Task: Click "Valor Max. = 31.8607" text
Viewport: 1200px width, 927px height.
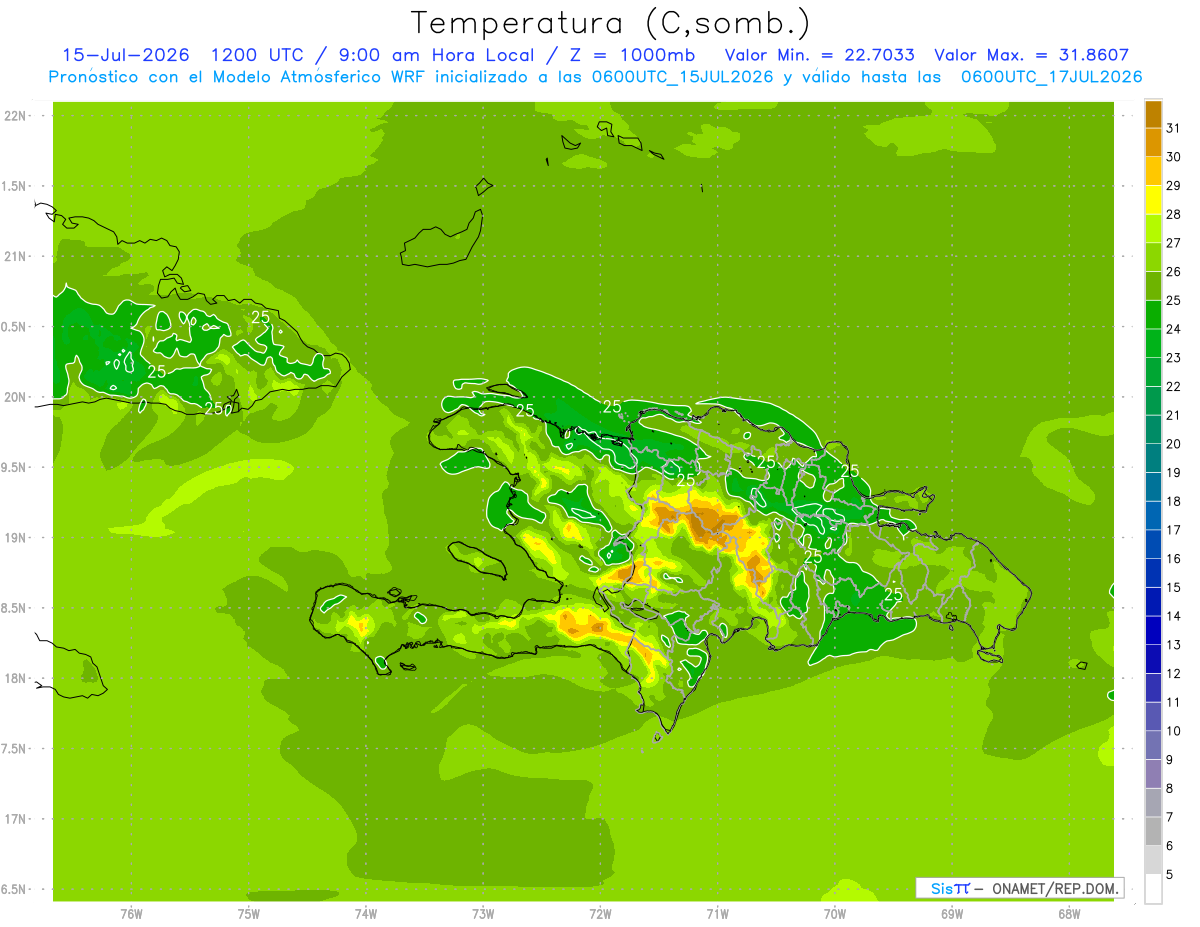Action: [1031, 55]
